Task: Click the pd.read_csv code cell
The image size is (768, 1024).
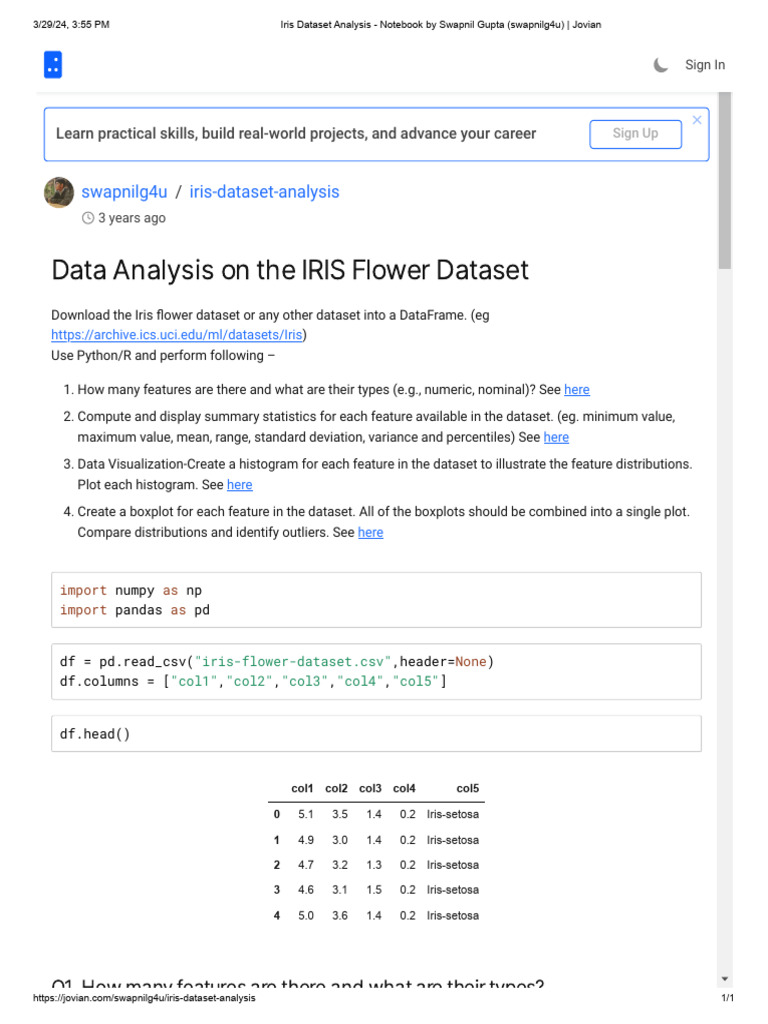Action: tap(375, 672)
